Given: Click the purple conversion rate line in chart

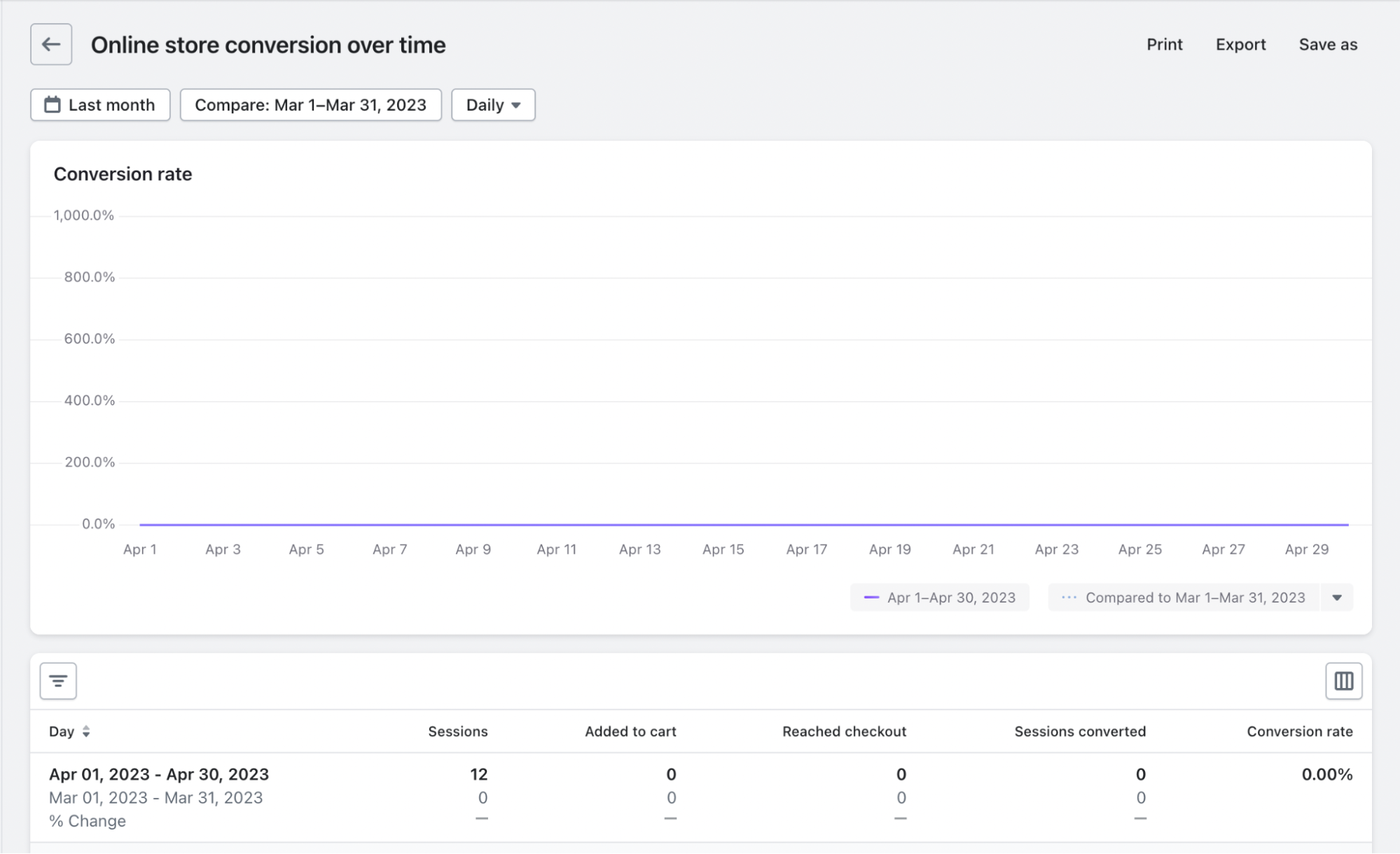Looking at the screenshot, I should coord(744,524).
